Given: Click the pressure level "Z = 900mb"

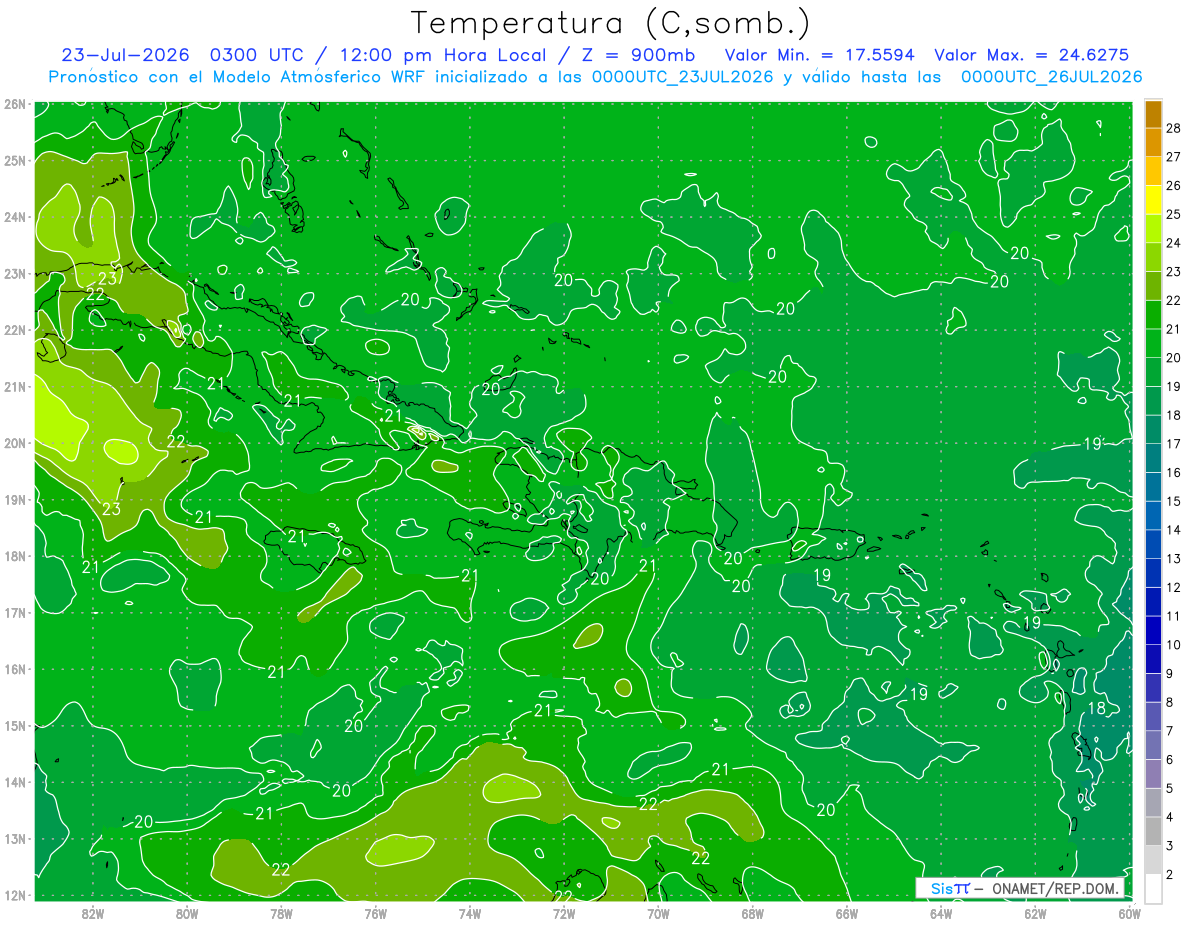Looking at the screenshot, I should point(640,55).
